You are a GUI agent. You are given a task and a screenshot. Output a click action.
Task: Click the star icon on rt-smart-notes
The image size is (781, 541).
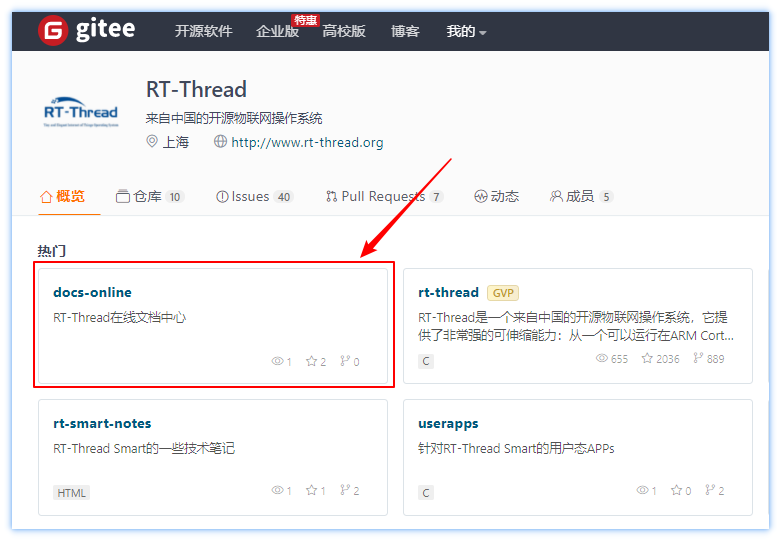click(311, 490)
